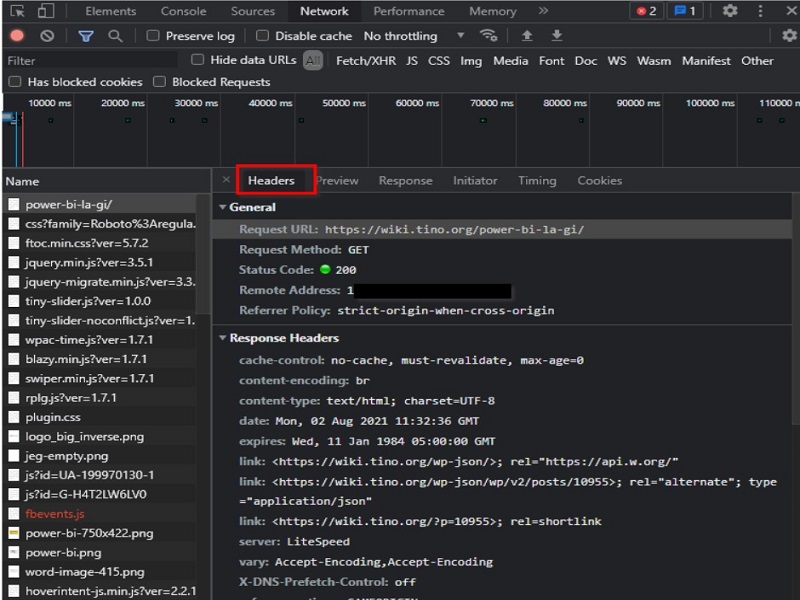Tick the Hide data URLs checkbox

pyautogui.click(x=197, y=60)
